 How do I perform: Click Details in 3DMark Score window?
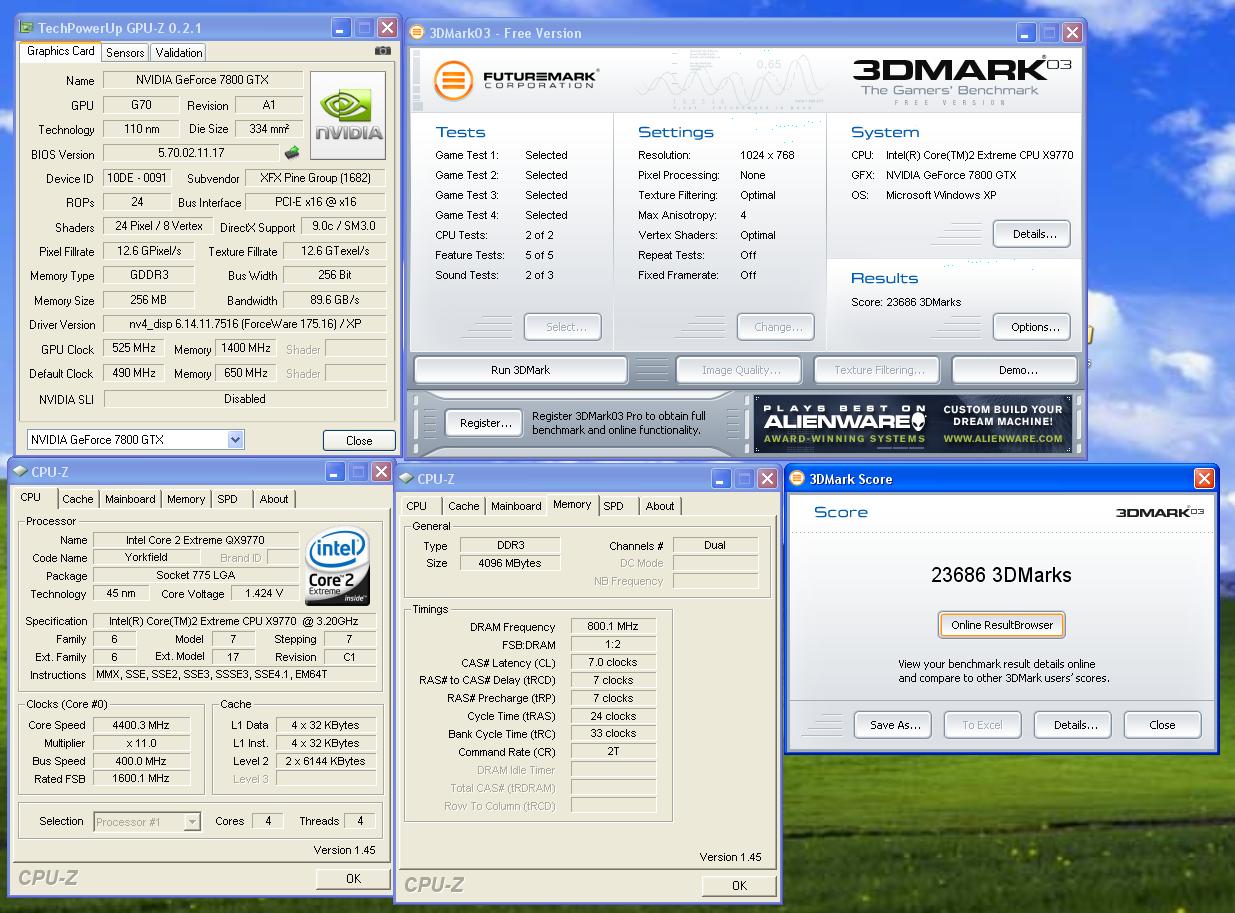[1073, 725]
